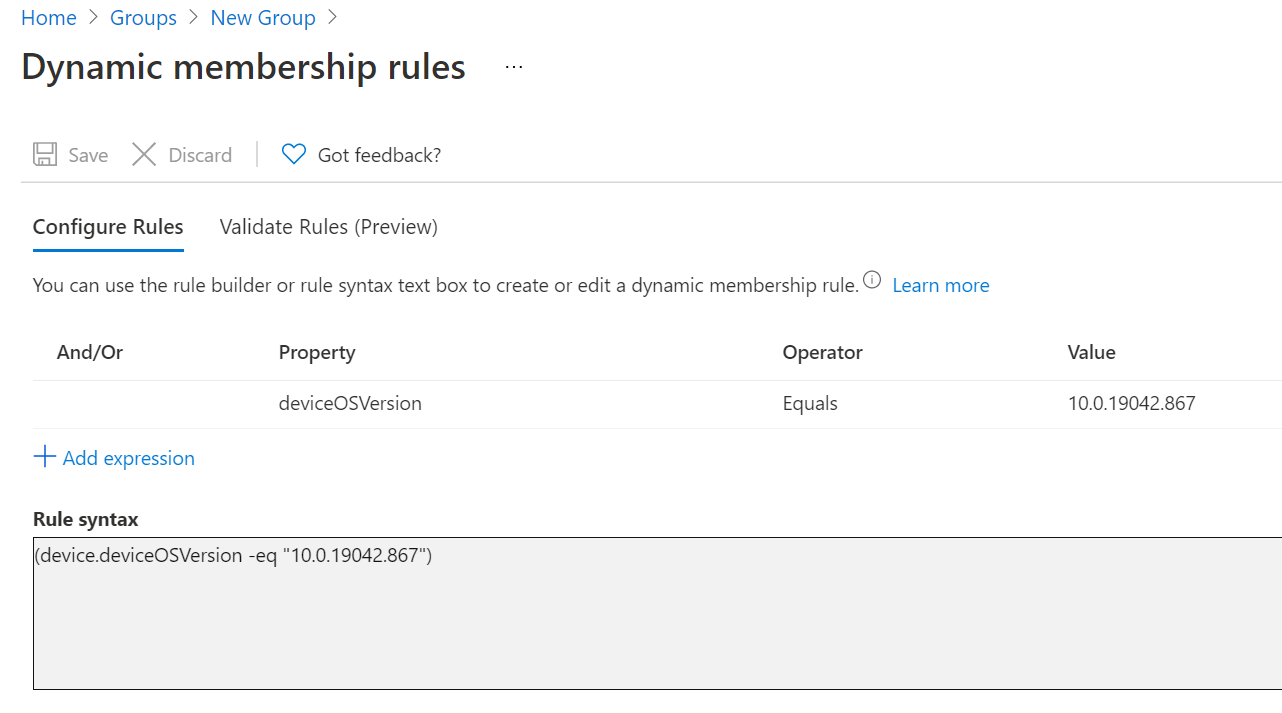The image size is (1282, 713).
Task: Open New Group breadcrumb link
Action: [263, 18]
